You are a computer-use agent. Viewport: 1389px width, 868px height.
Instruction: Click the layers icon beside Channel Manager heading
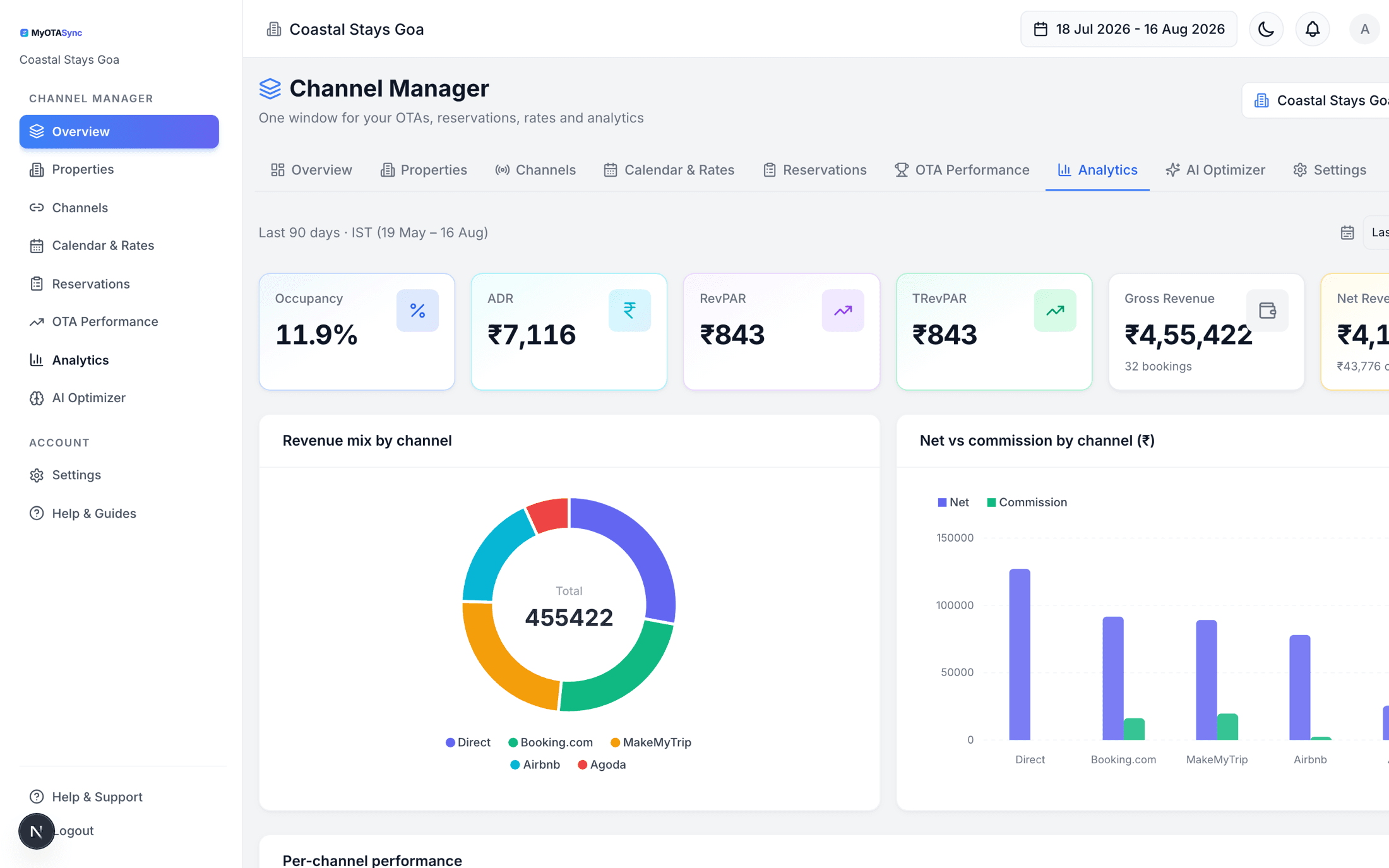pos(270,88)
